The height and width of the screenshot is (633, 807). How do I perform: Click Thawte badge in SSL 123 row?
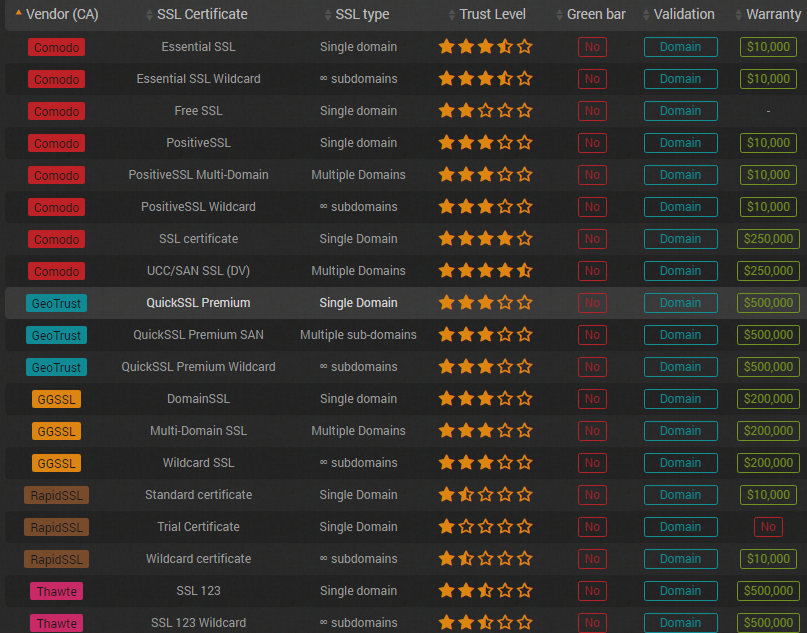[x=57, y=591]
